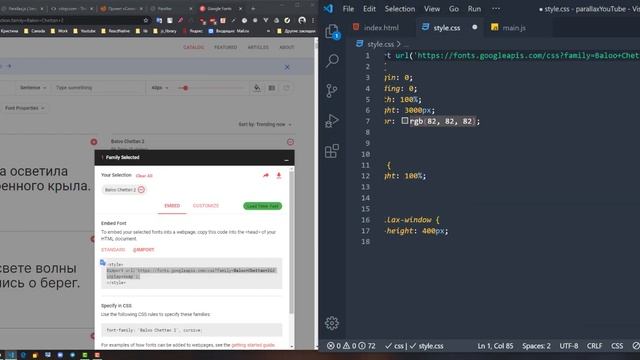This screenshot has height=360, width=640.
Task: Click the CRLF line ending status entry
Action: click(594, 346)
